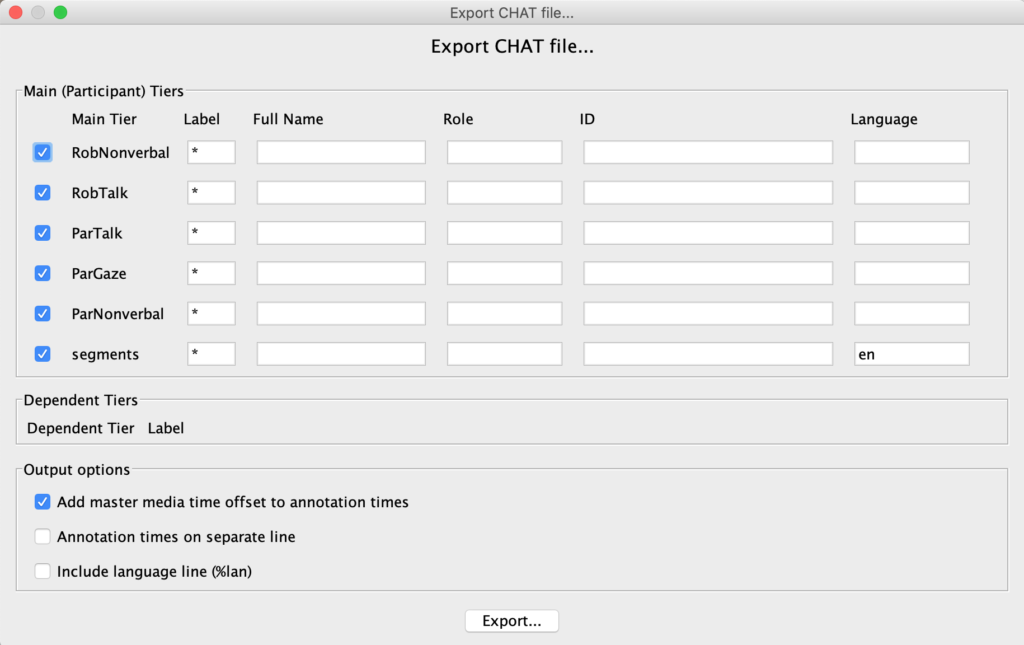Uncheck the RobTalk tier checkbox
1024x645 pixels.
(x=42, y=193)
